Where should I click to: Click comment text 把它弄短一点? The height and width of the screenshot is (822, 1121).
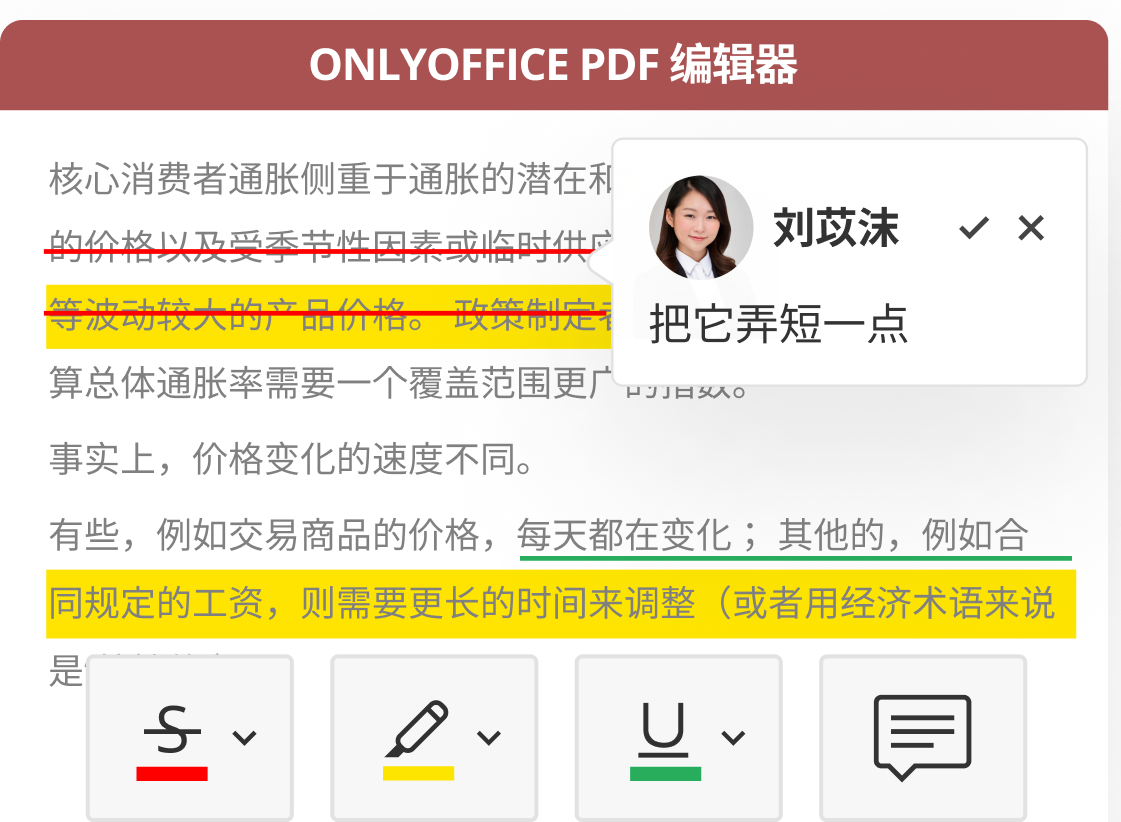click(779, 325)
